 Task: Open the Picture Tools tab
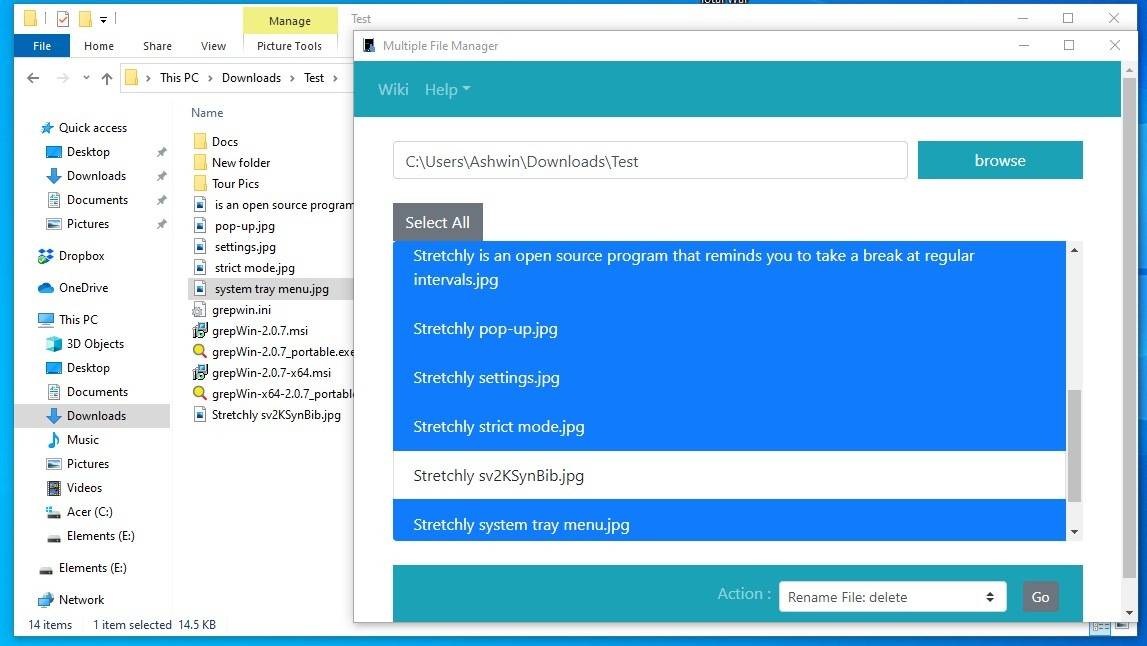(x=290, y=46)
